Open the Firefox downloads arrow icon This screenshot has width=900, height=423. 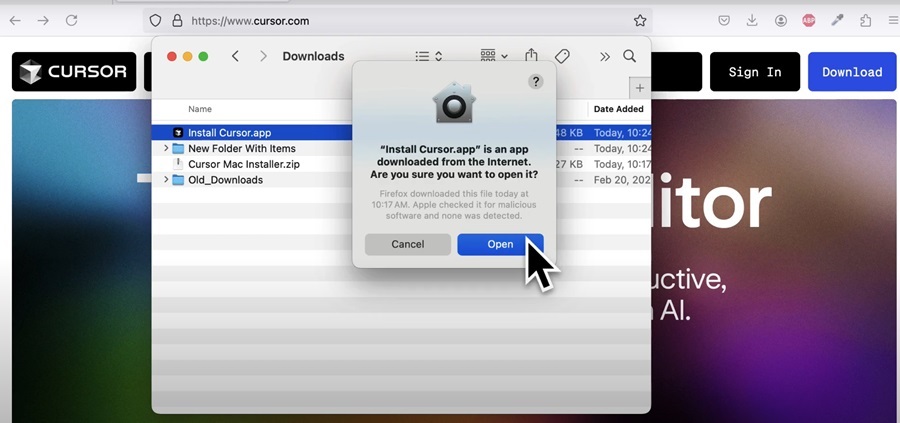[x=752, y=21]
